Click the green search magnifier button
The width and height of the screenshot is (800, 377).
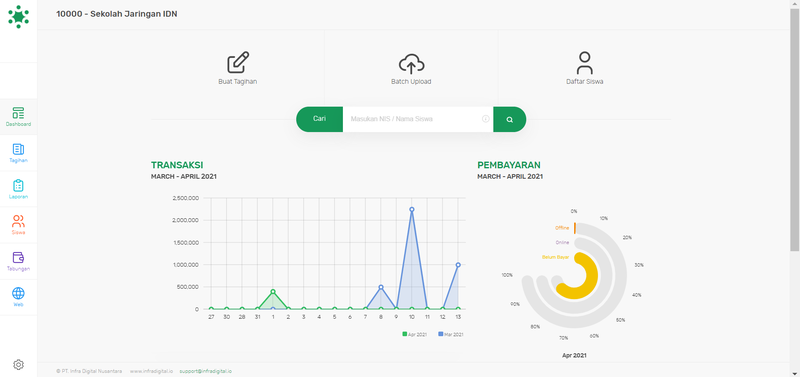pyautogui.click(x=509, y=119)
